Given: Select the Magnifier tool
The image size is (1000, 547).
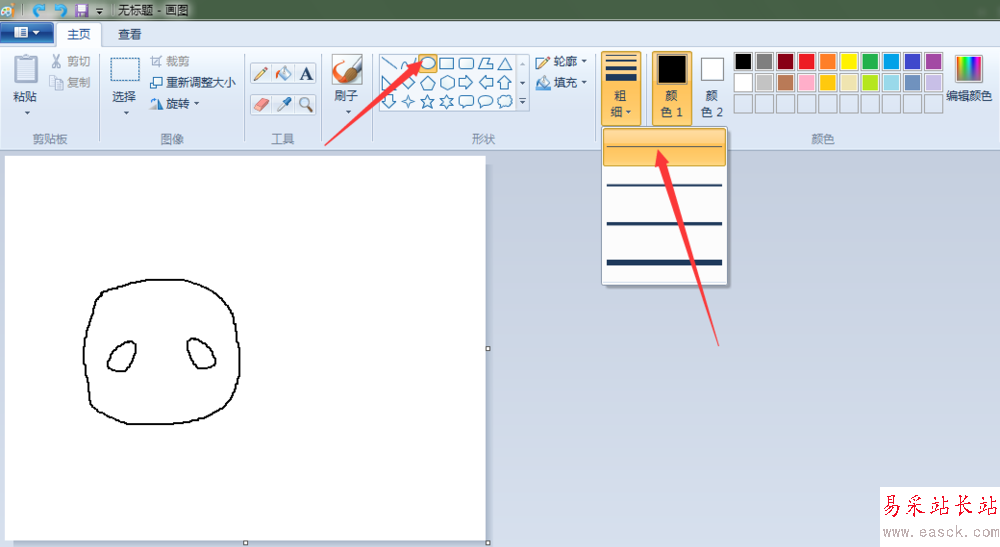Looking at the screenshot, I should pyautogui.click(x=306, y=104).
